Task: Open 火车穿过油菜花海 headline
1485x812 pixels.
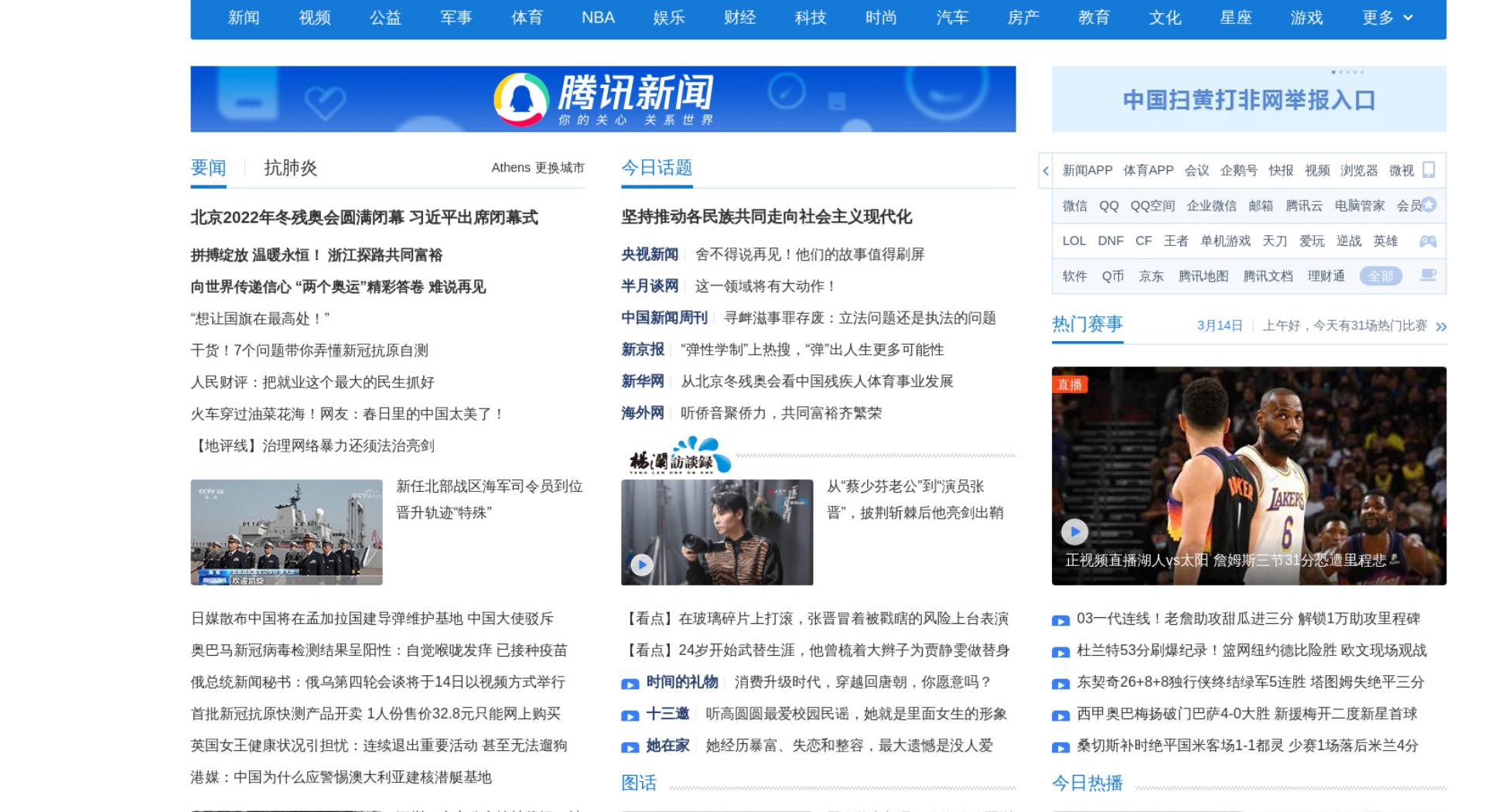Action: click(347, 414)
